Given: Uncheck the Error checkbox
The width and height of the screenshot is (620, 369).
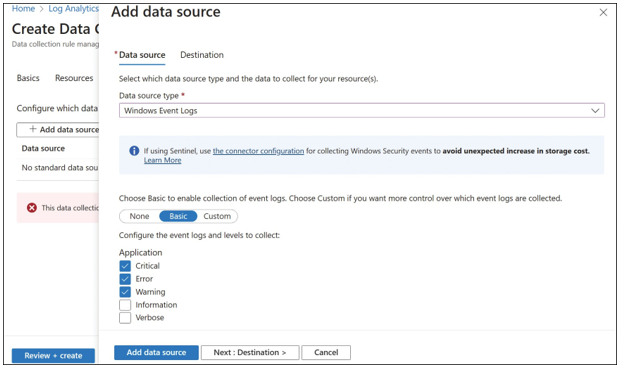Looking at the screenshot, I should point(125,279).
